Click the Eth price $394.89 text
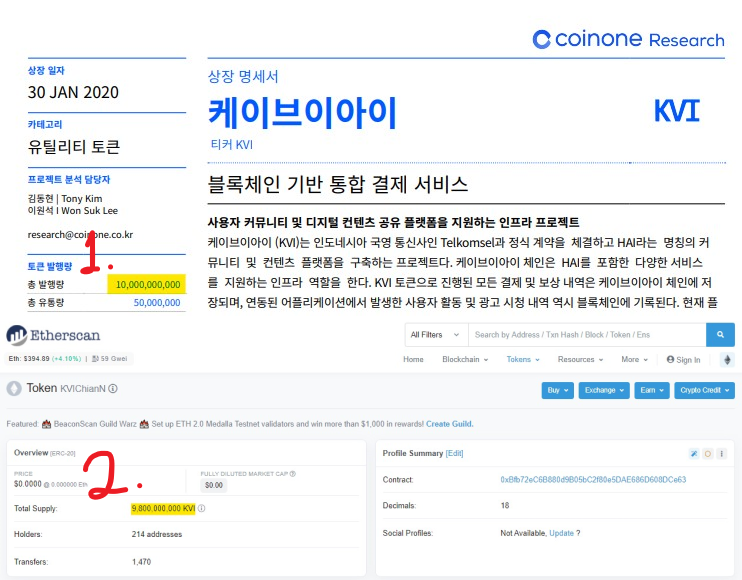The height and width of the screenshot is (580, 742). [29, 359]
